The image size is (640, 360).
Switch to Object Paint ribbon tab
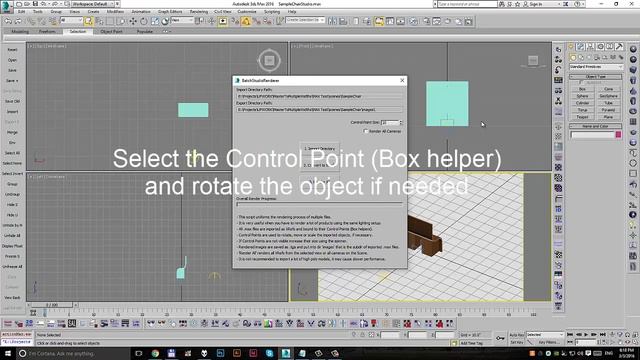click(x=111, y=31)
